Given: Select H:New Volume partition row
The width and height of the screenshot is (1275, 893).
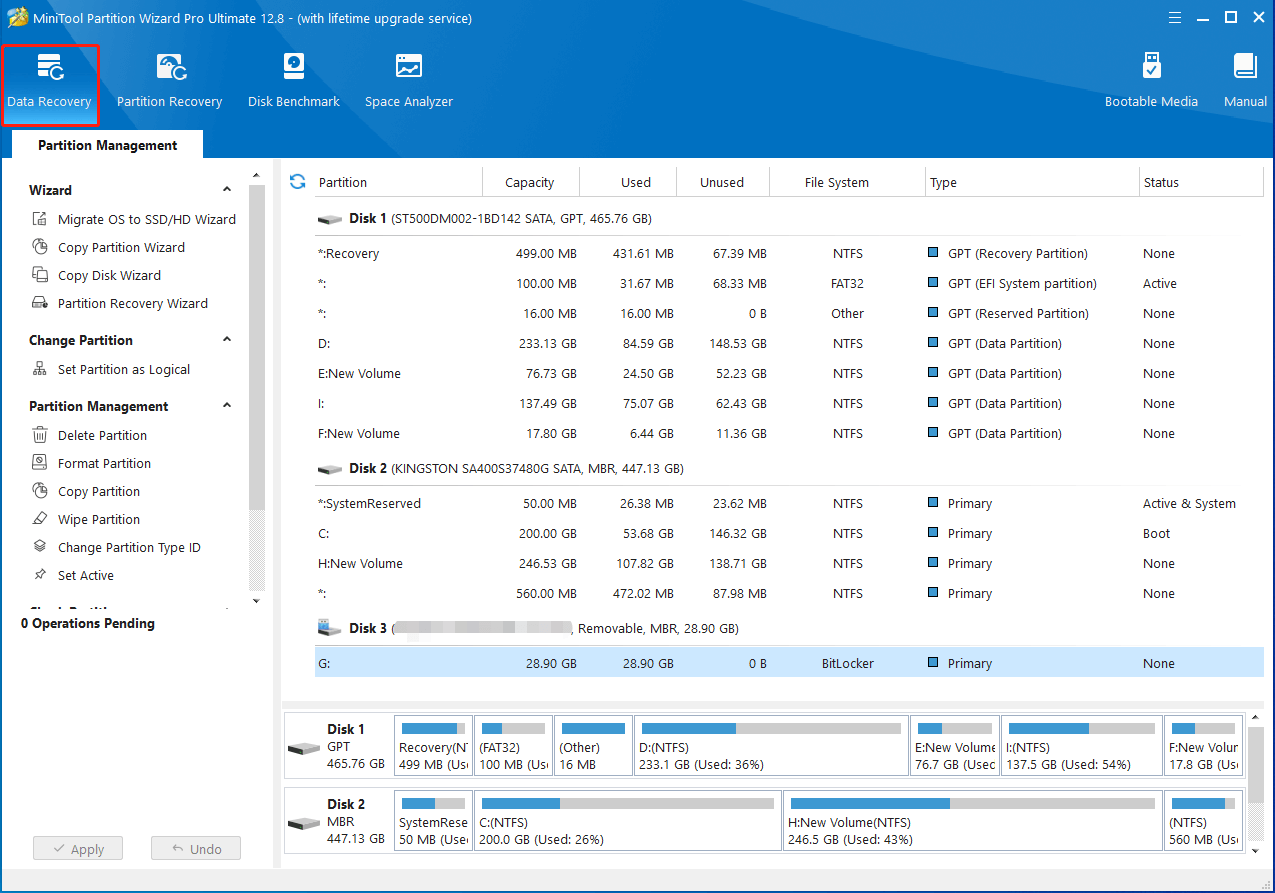Looking at the screenshot, I should coord(789,563).
